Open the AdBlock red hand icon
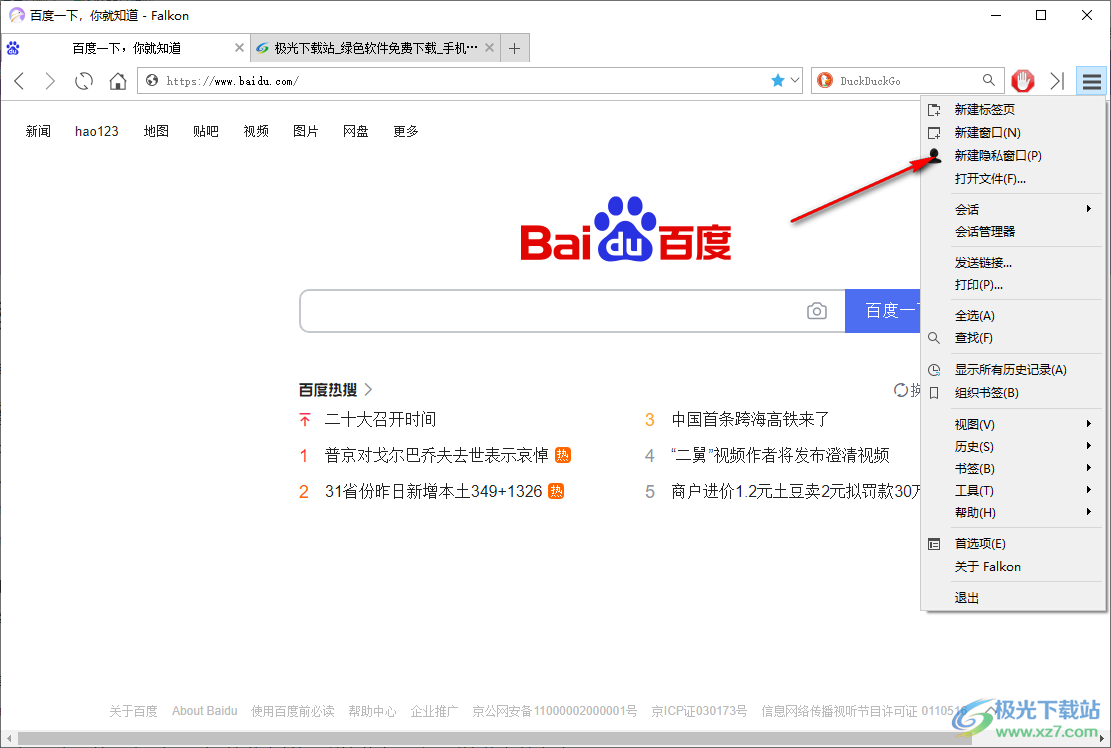 click(1022, 81)
